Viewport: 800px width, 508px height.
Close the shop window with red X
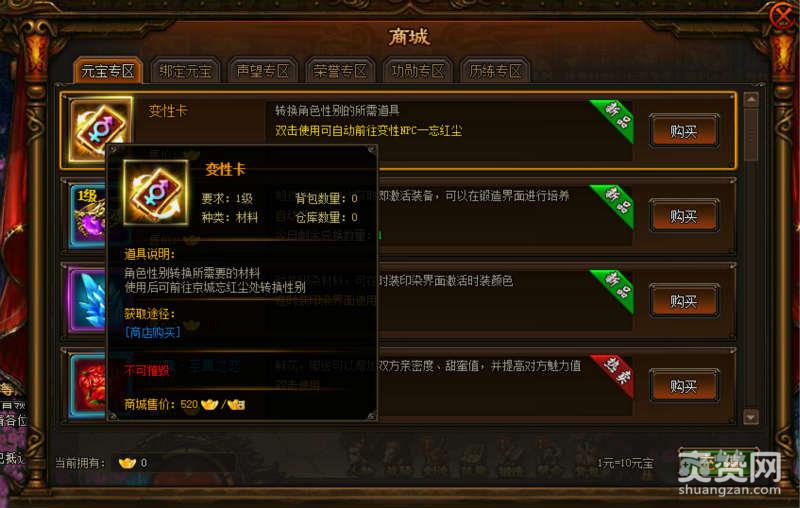click(x=782, y=16)
